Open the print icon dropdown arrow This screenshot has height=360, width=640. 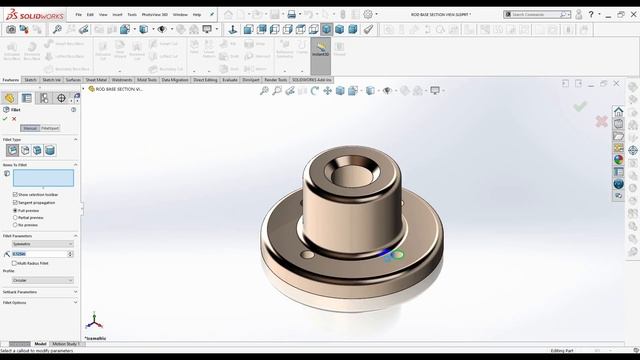click(300, 15)
